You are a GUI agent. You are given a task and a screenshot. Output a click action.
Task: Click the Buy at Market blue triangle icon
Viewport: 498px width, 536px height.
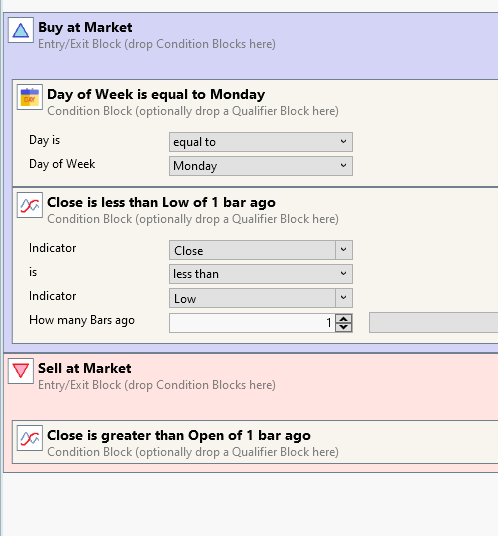point(21,30)
